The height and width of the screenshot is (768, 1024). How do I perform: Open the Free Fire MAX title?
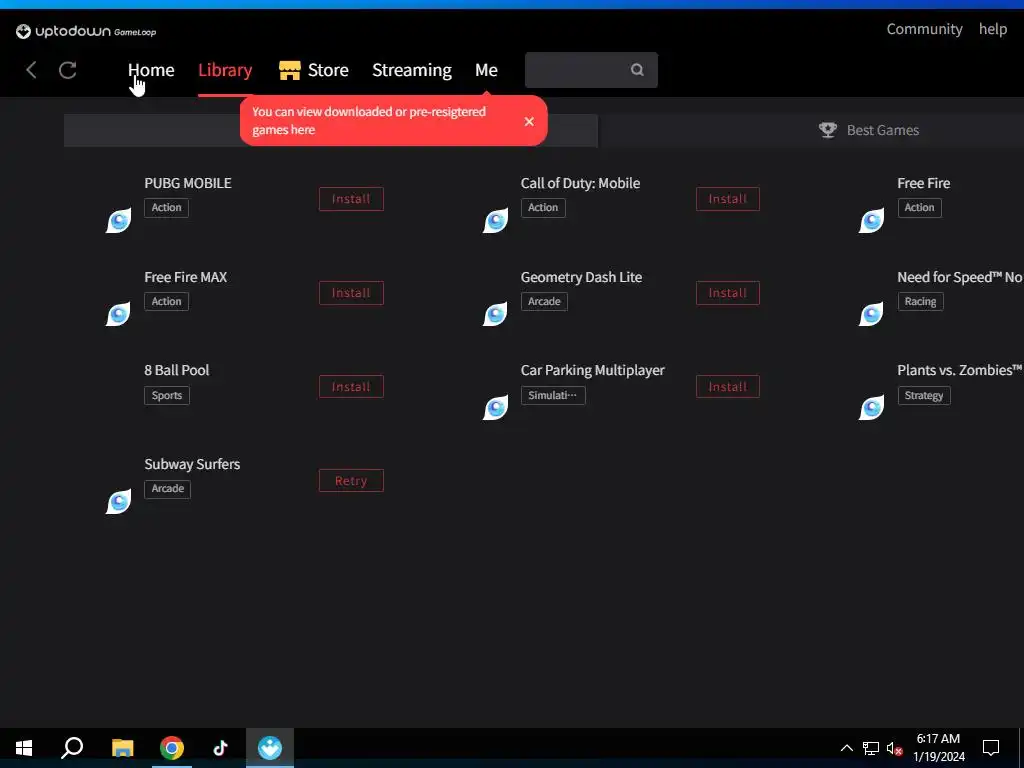tap(185, 277)
